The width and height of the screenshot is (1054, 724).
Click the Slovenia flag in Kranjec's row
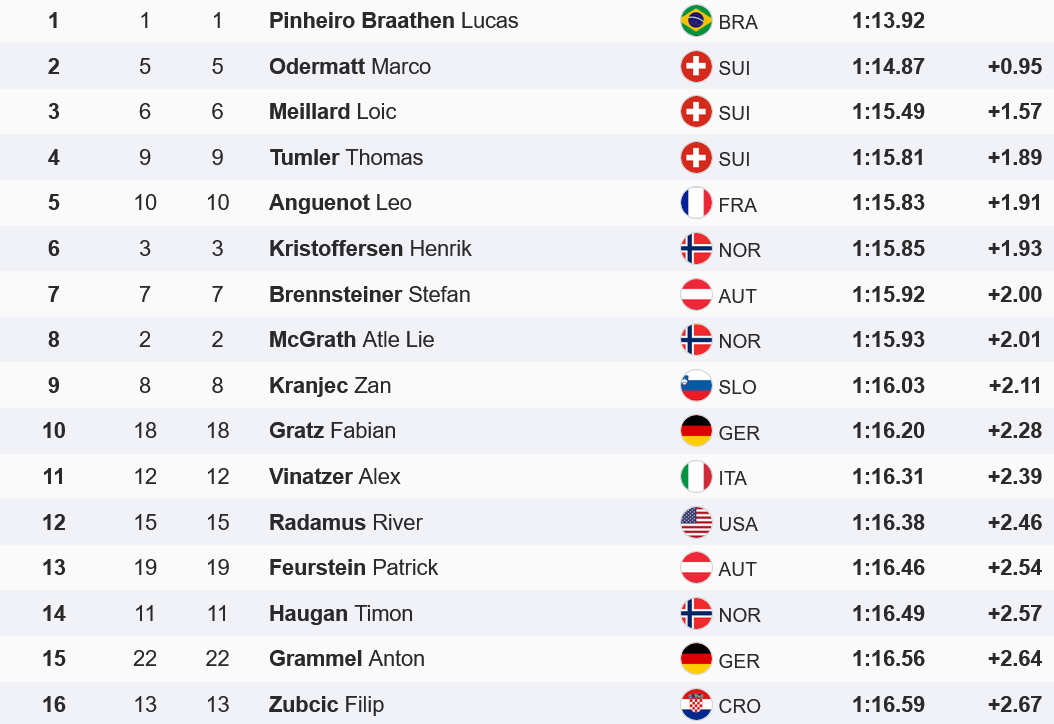(696, 386)
